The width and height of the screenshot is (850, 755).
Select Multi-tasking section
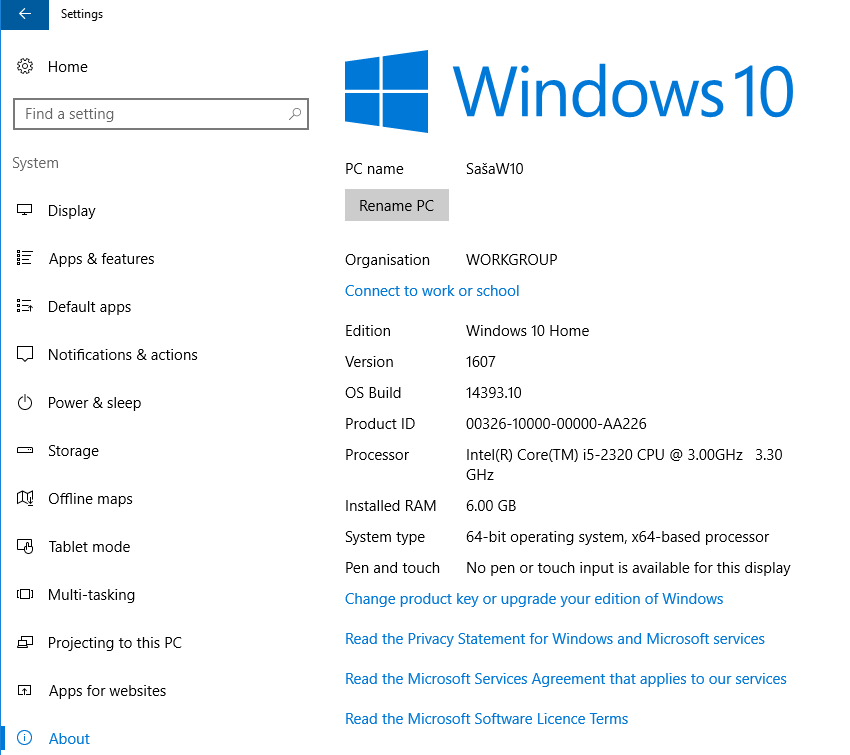(91, 595)
